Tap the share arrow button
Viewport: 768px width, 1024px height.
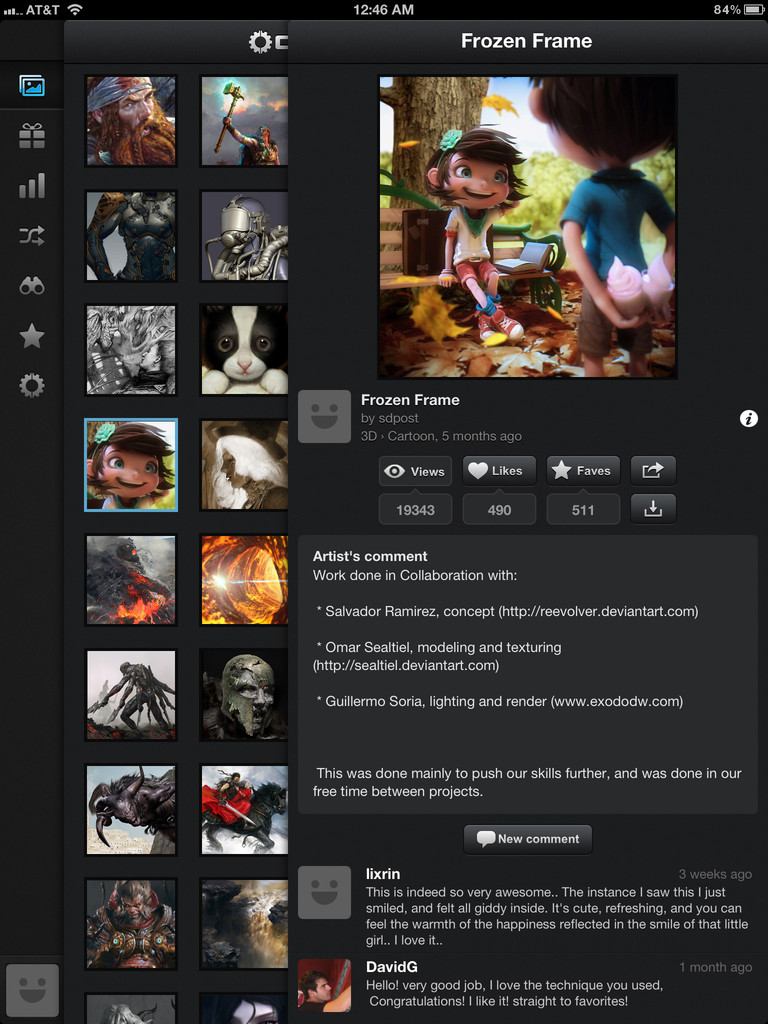click(653, 470)
